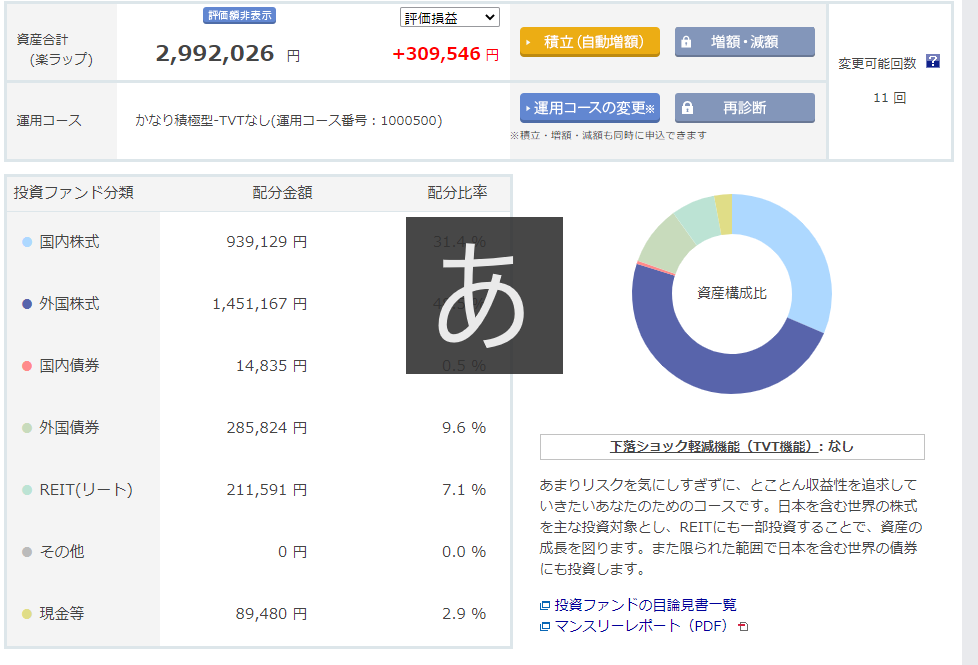
Task: Click the new-window icon before 投資ファンドの目論見書一覧
Action: coord(545,605)
